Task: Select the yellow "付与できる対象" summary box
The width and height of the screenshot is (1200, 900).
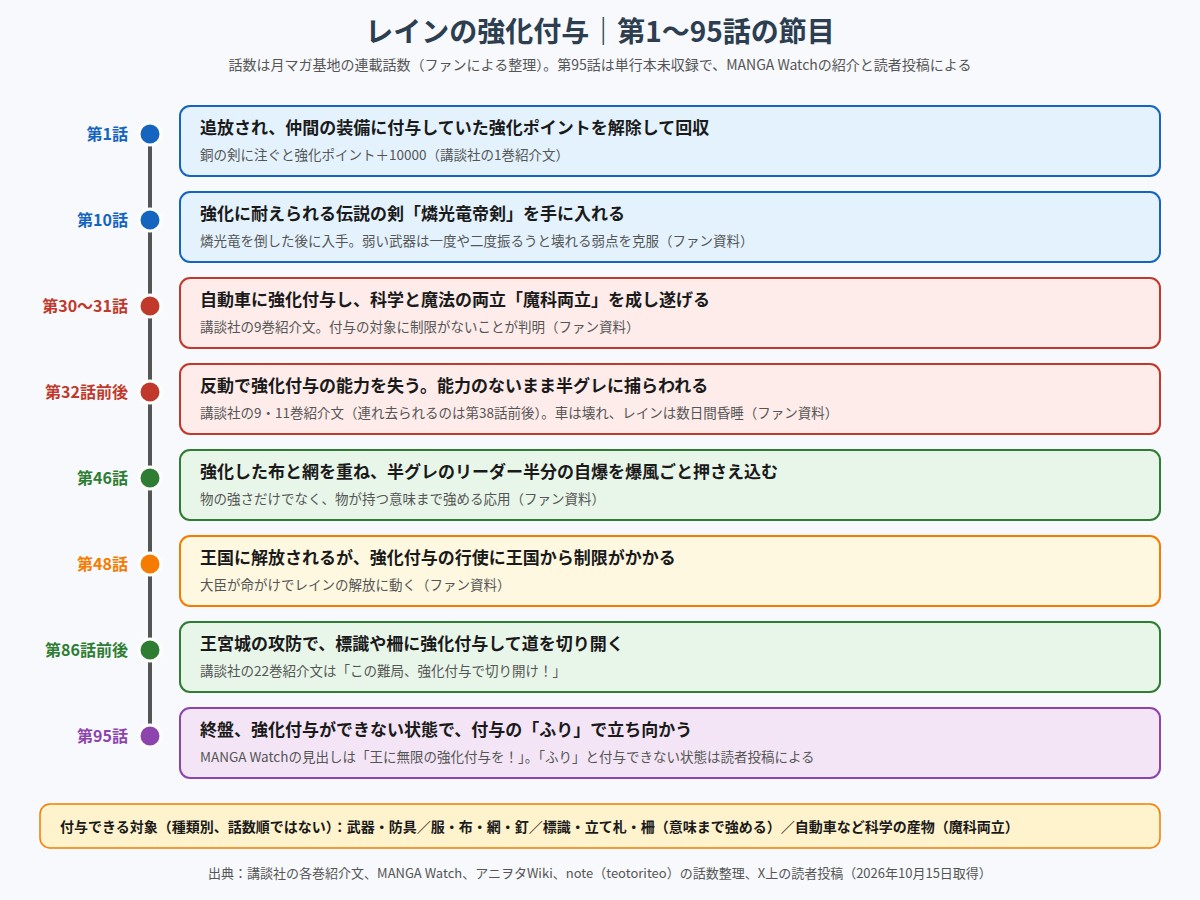Action: (x=600, y=826)
